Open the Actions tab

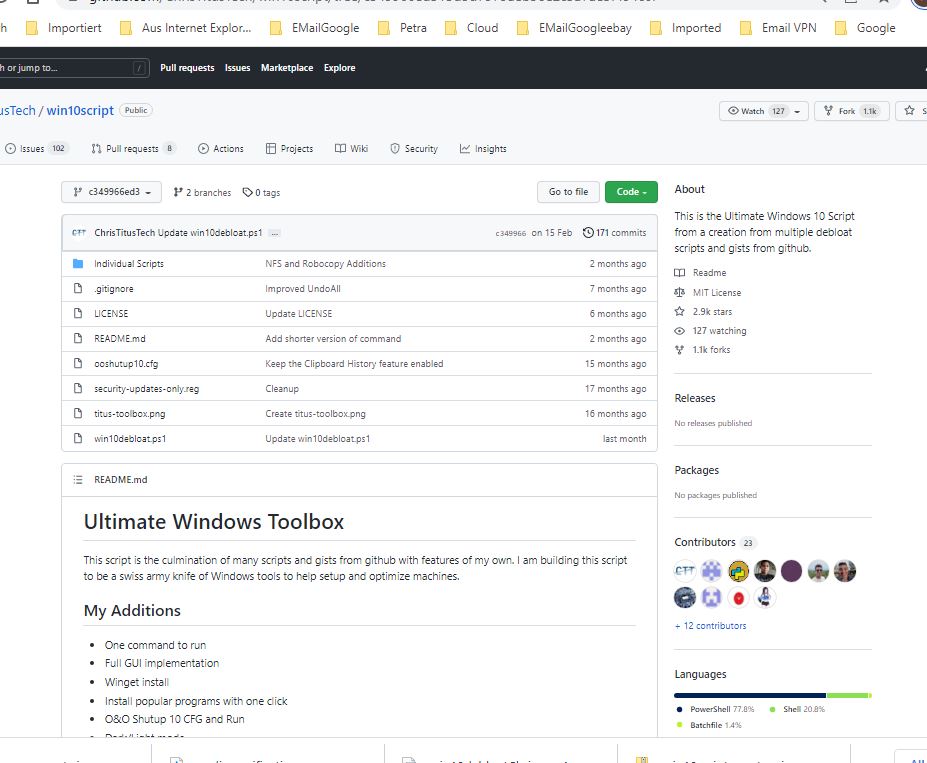point(221,149)
